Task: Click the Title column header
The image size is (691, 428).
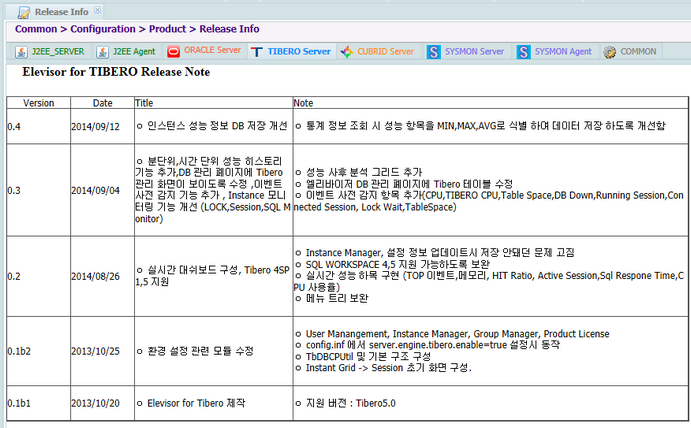Action: (145, 103)
